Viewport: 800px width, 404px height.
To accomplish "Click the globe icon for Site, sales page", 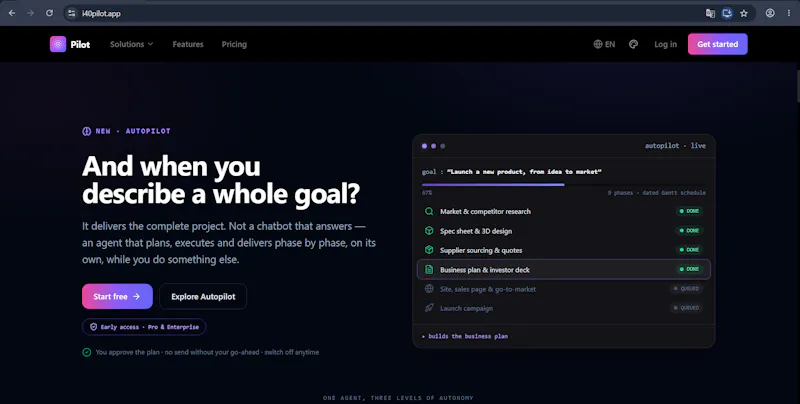I will pyautogui.click(x=429, y=289).
